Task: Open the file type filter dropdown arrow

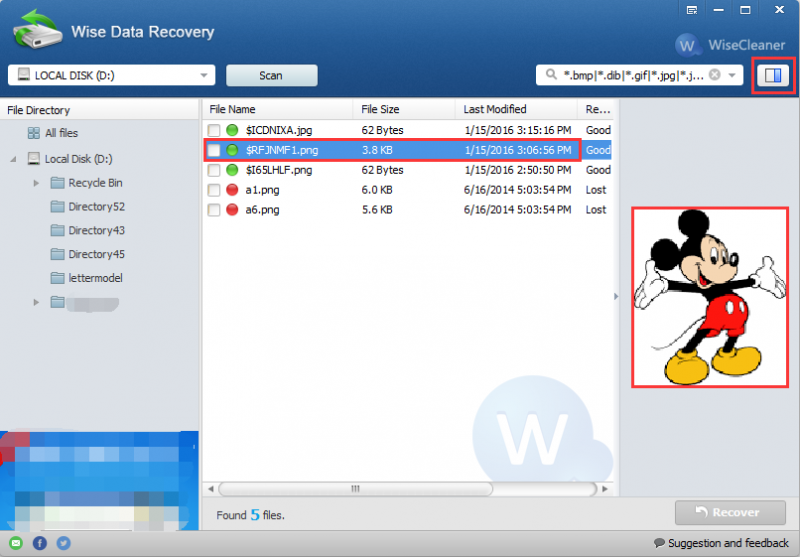Action: pyautogui.click(x=732, y=75)
